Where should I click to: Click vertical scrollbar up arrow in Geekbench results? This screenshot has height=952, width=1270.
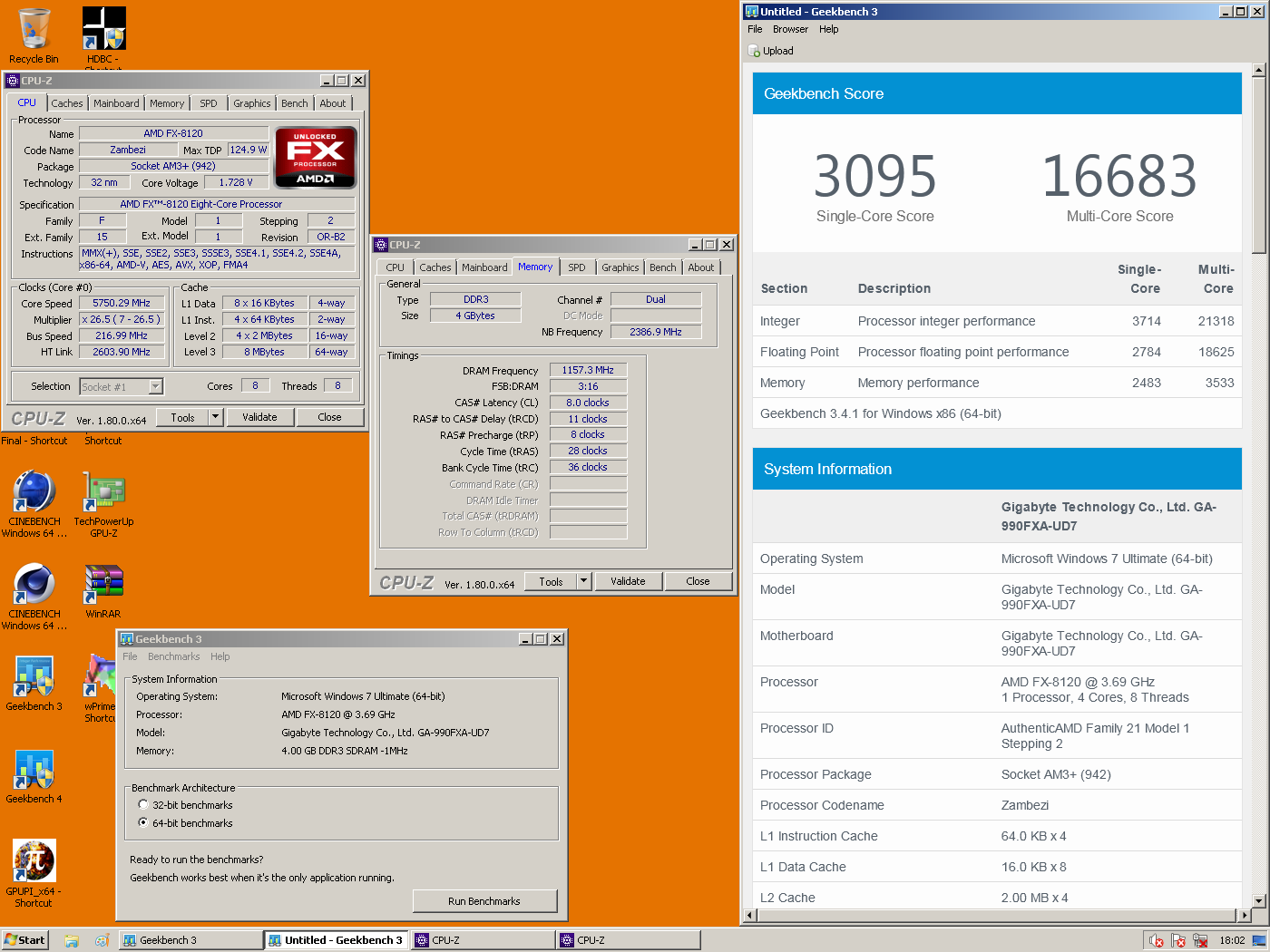[1258, 70]
